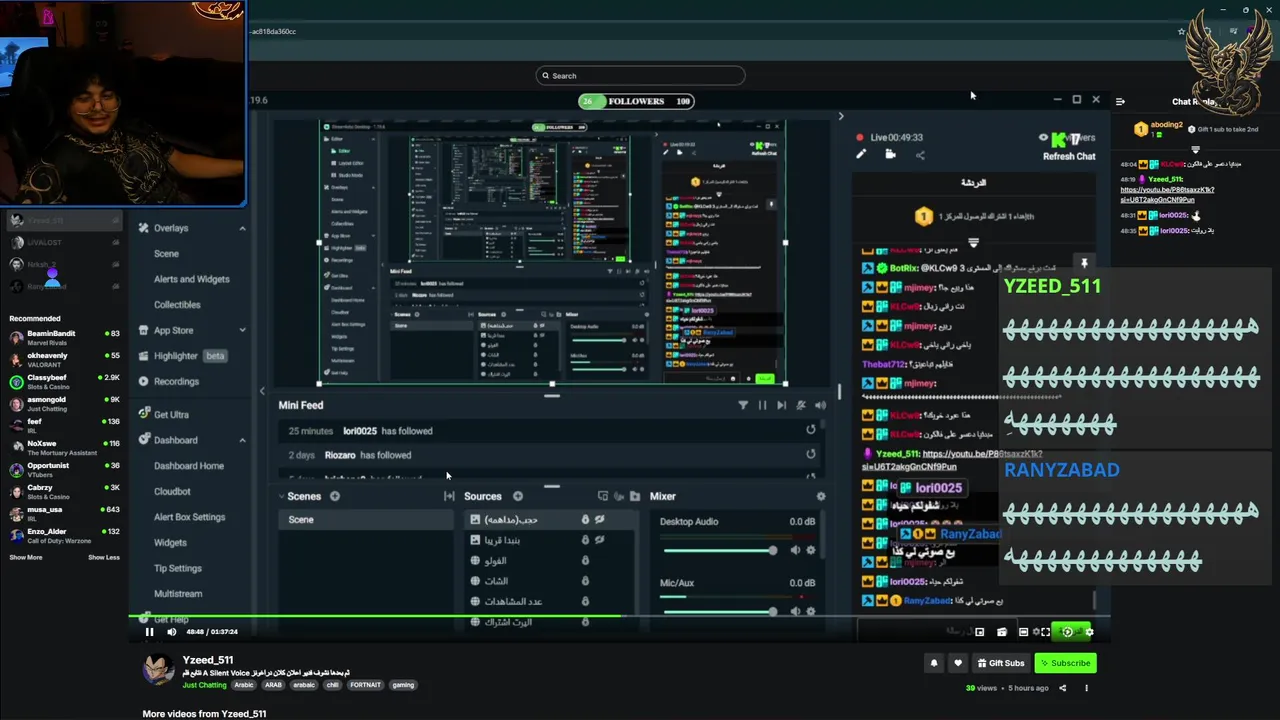Viewport: 1280px width, 720px height.
Task: Click Get Ultra
Action: [163, 414]
